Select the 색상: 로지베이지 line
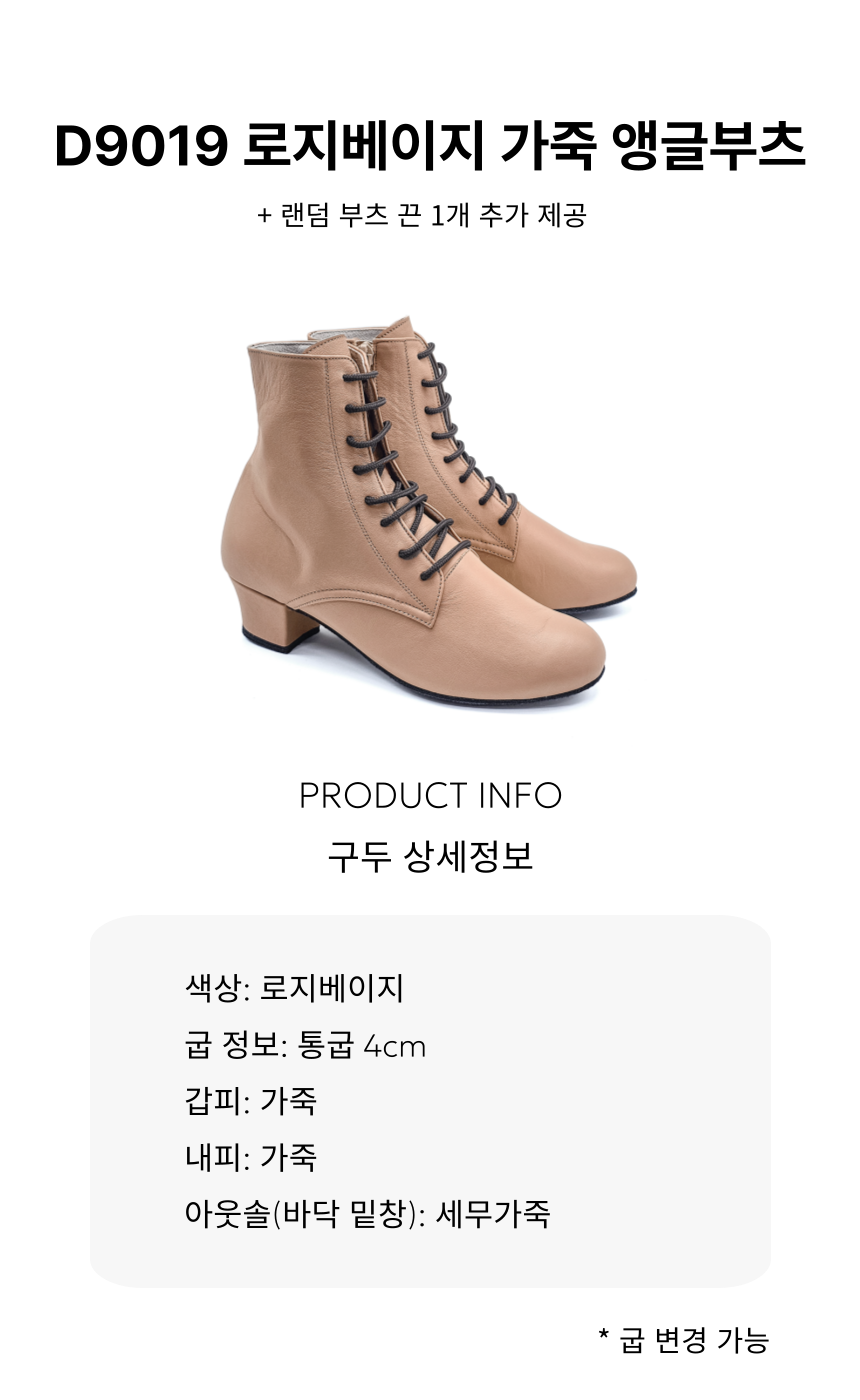The width and height of the screenshot is (860, 1400). point(294,989)
